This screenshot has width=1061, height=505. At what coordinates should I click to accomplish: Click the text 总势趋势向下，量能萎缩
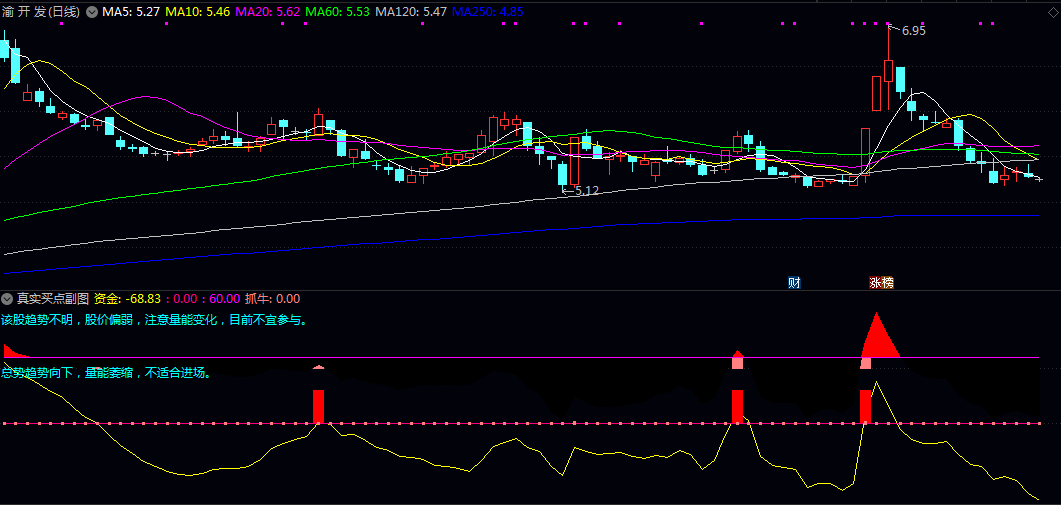(68, 372)
